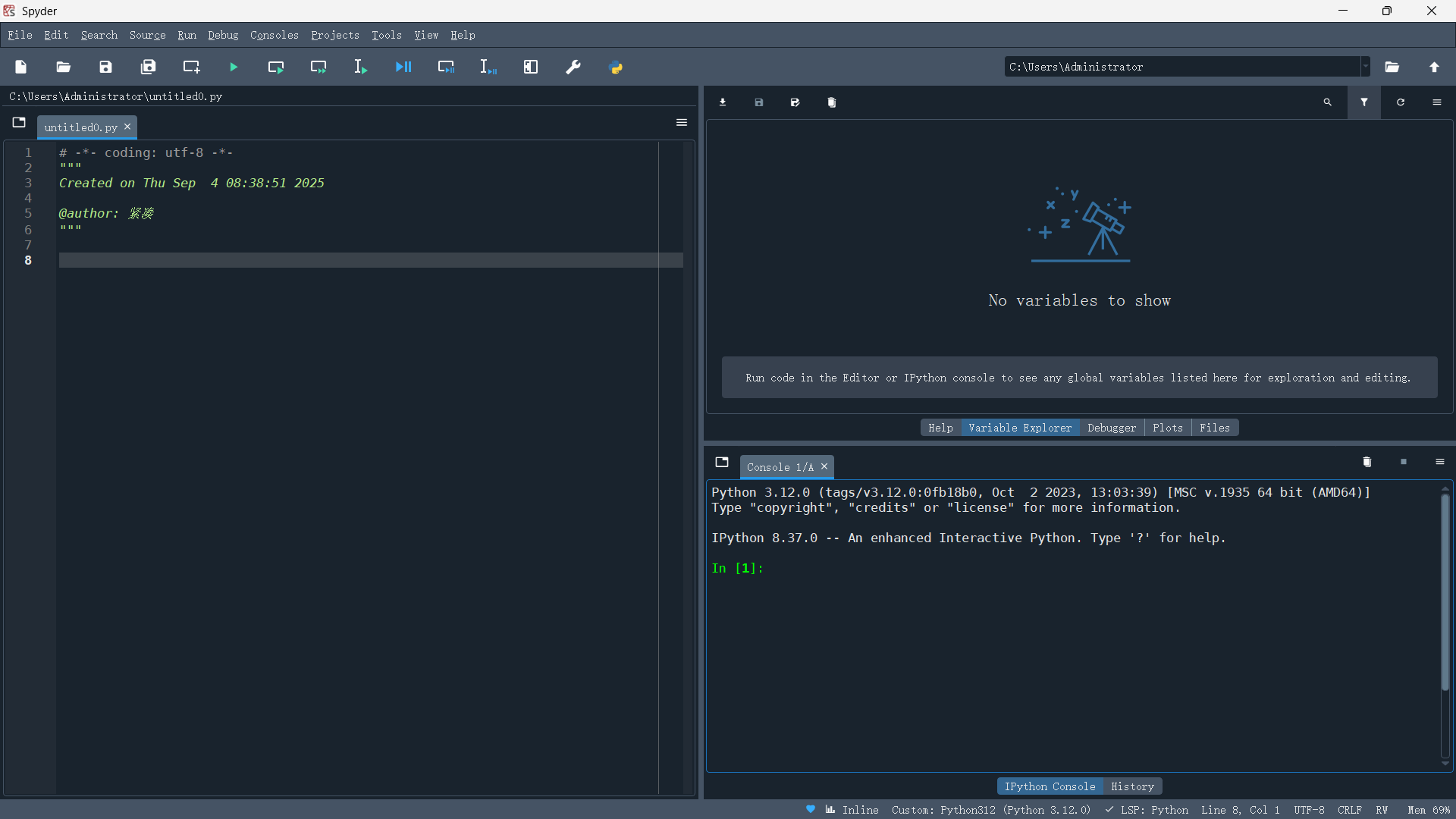Toggle the variable filter

pyautogui.click(x=1363, y=102)
